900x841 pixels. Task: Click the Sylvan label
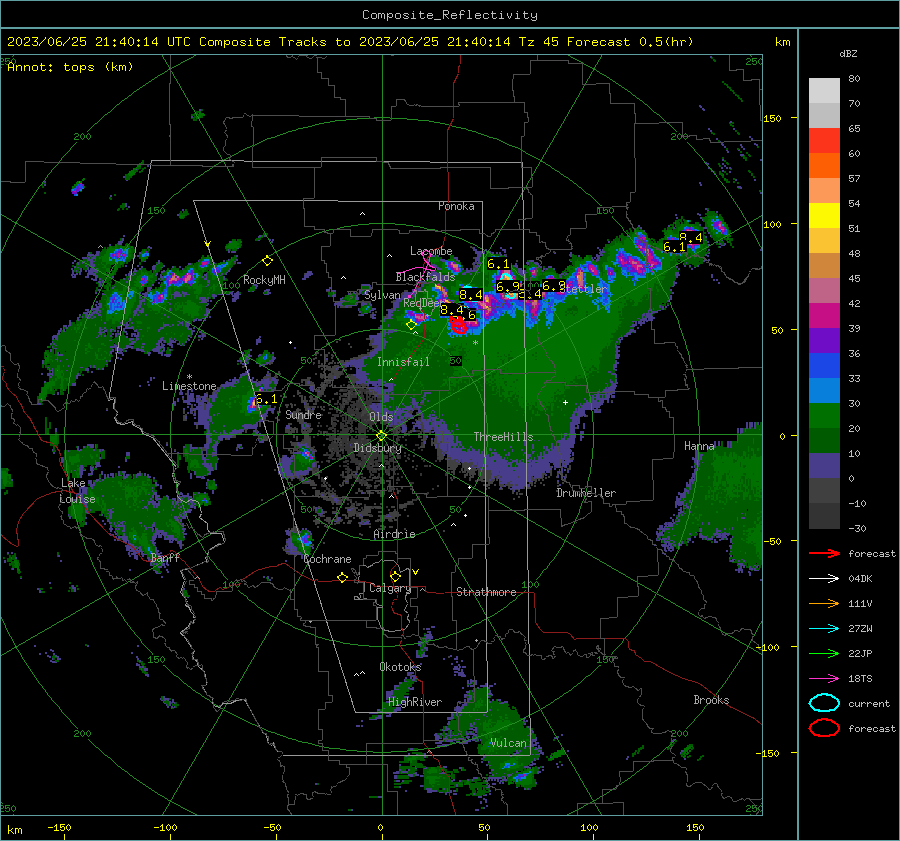[x=382, y=295]
